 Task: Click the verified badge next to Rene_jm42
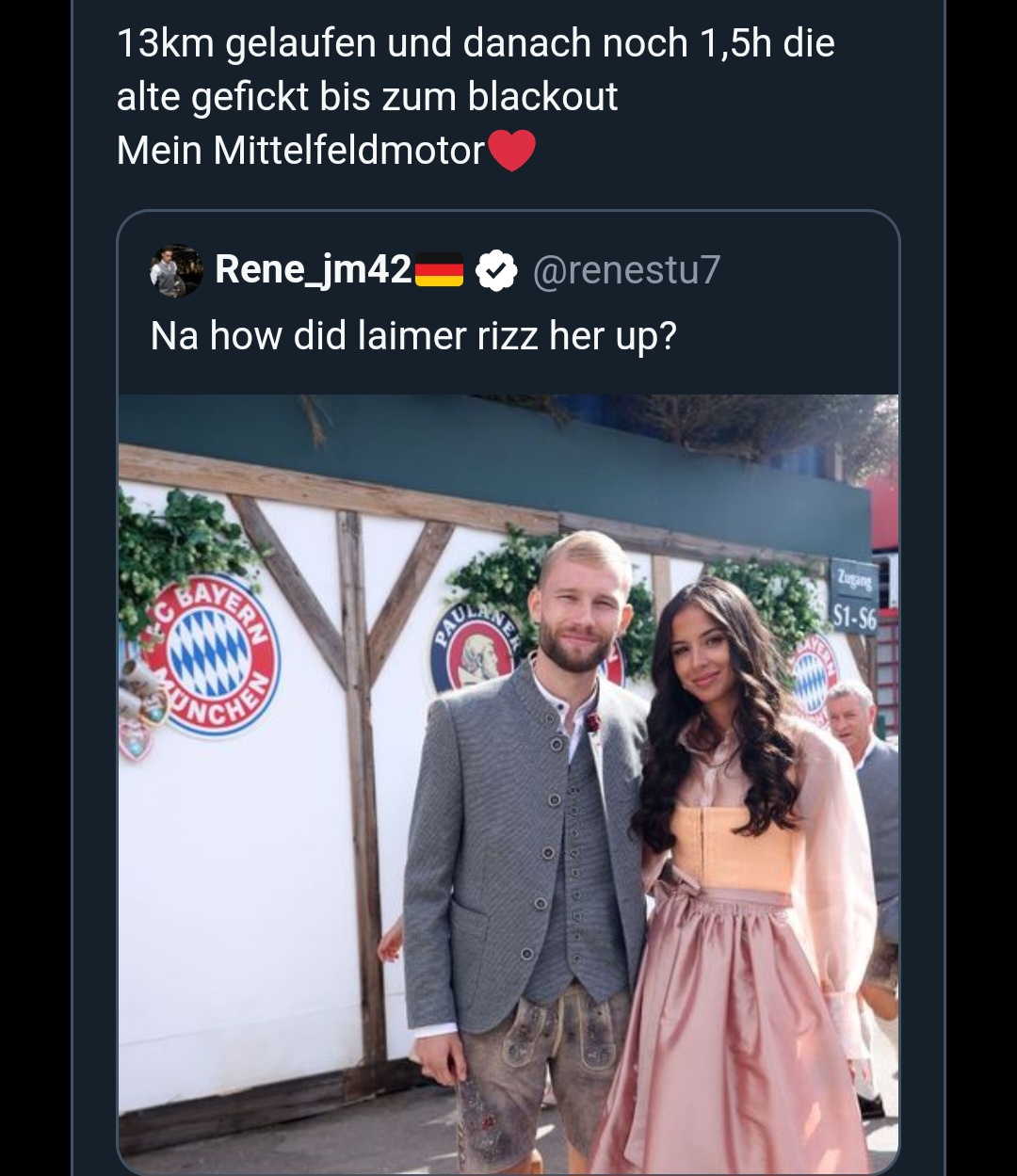pos(495,271)
